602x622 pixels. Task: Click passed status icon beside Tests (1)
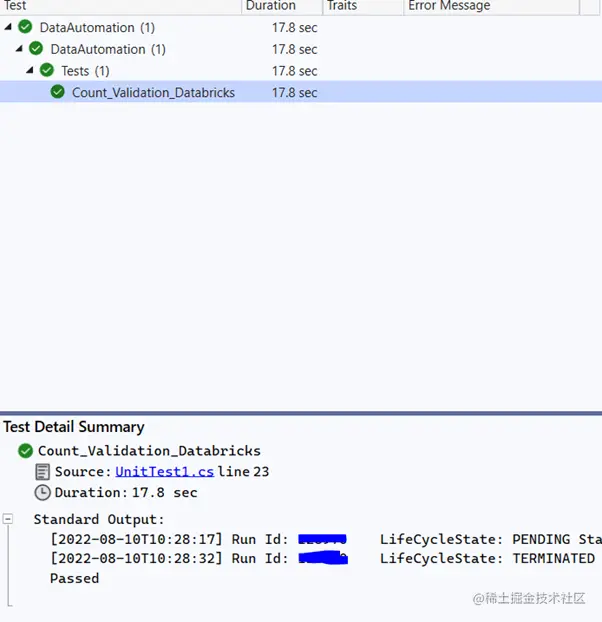(47, 70)
